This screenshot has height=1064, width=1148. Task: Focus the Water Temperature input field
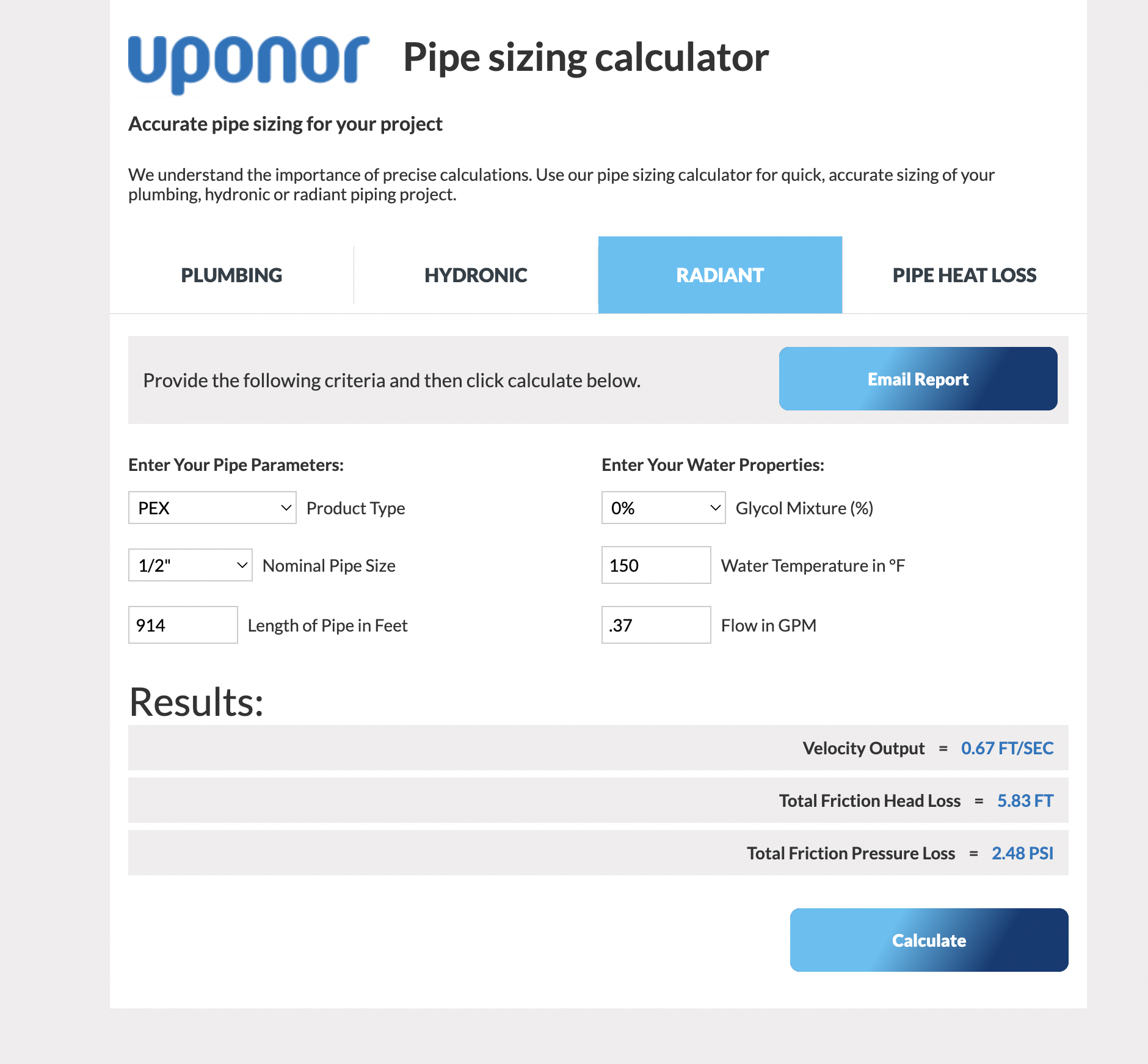[656, 565]
